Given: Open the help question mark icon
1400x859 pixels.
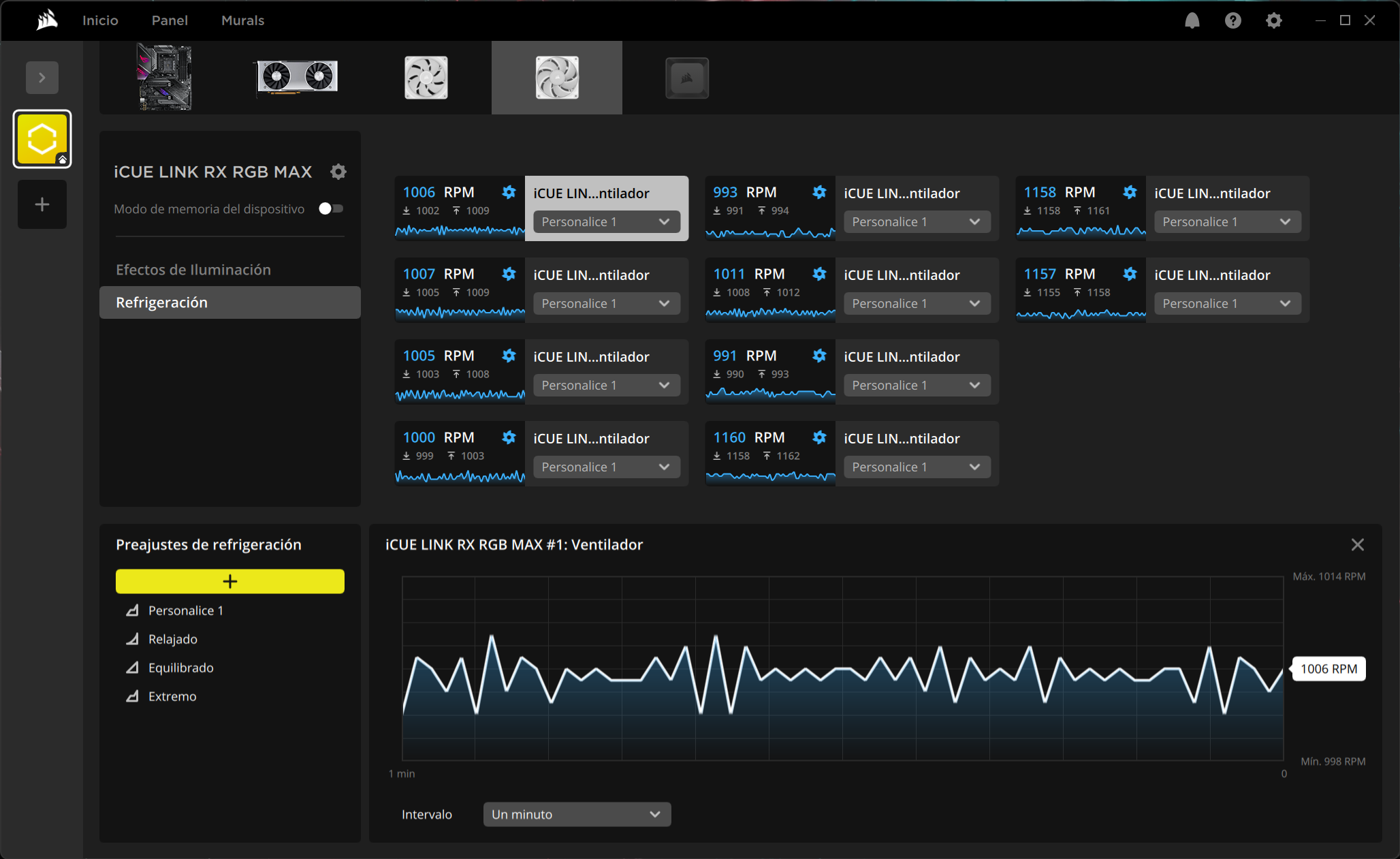Looking at the screenshot, I should (1232, 20).
